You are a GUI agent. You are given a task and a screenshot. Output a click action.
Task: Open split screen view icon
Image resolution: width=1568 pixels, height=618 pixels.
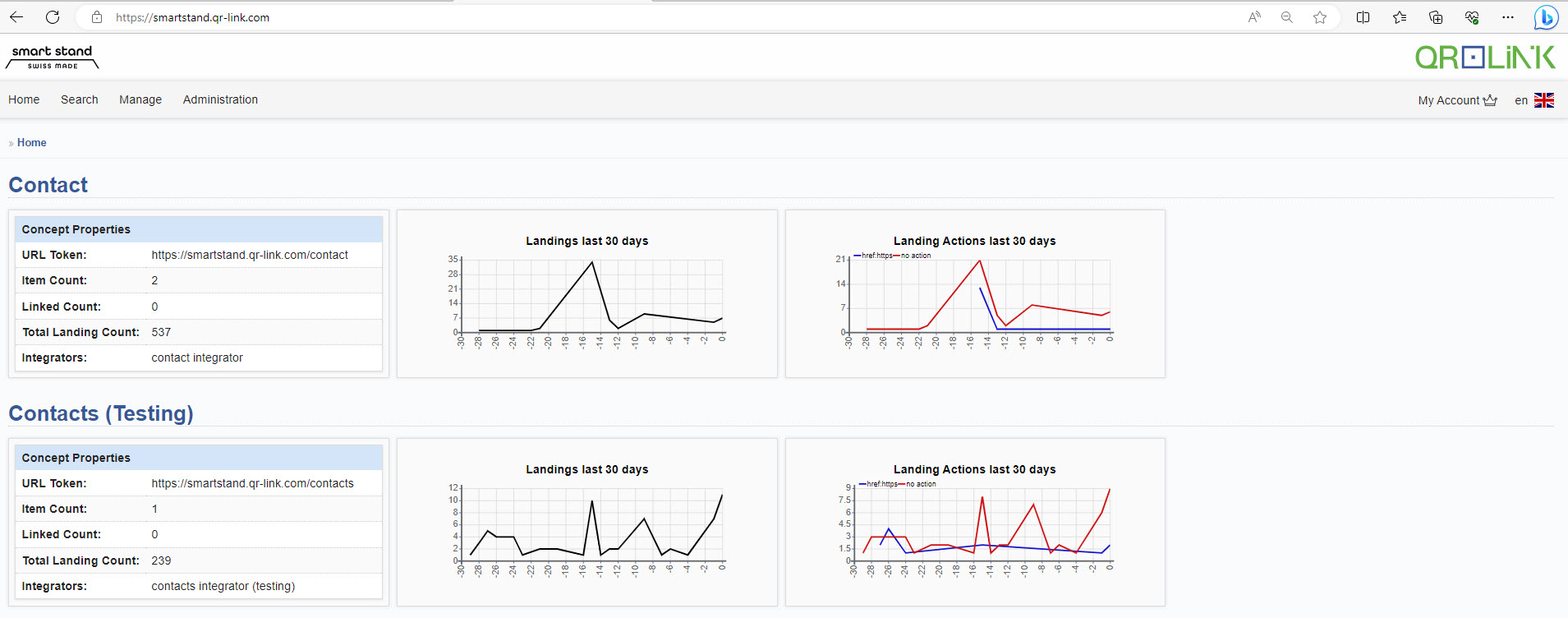click(x=1363, y=17)
